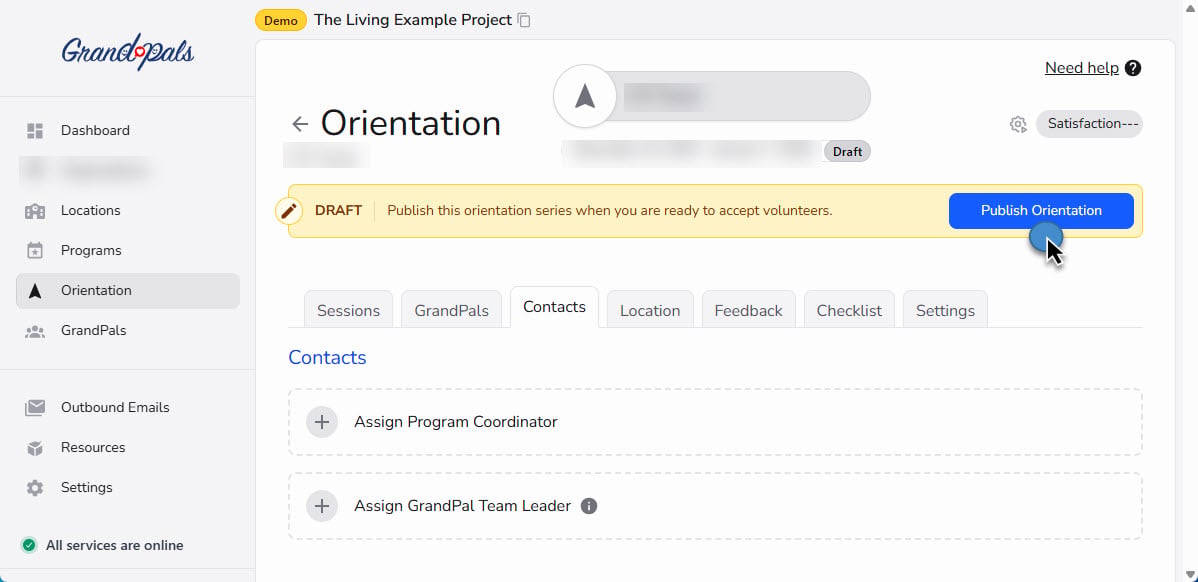Open the Satisfaction--- pill

pos(1090,124)
